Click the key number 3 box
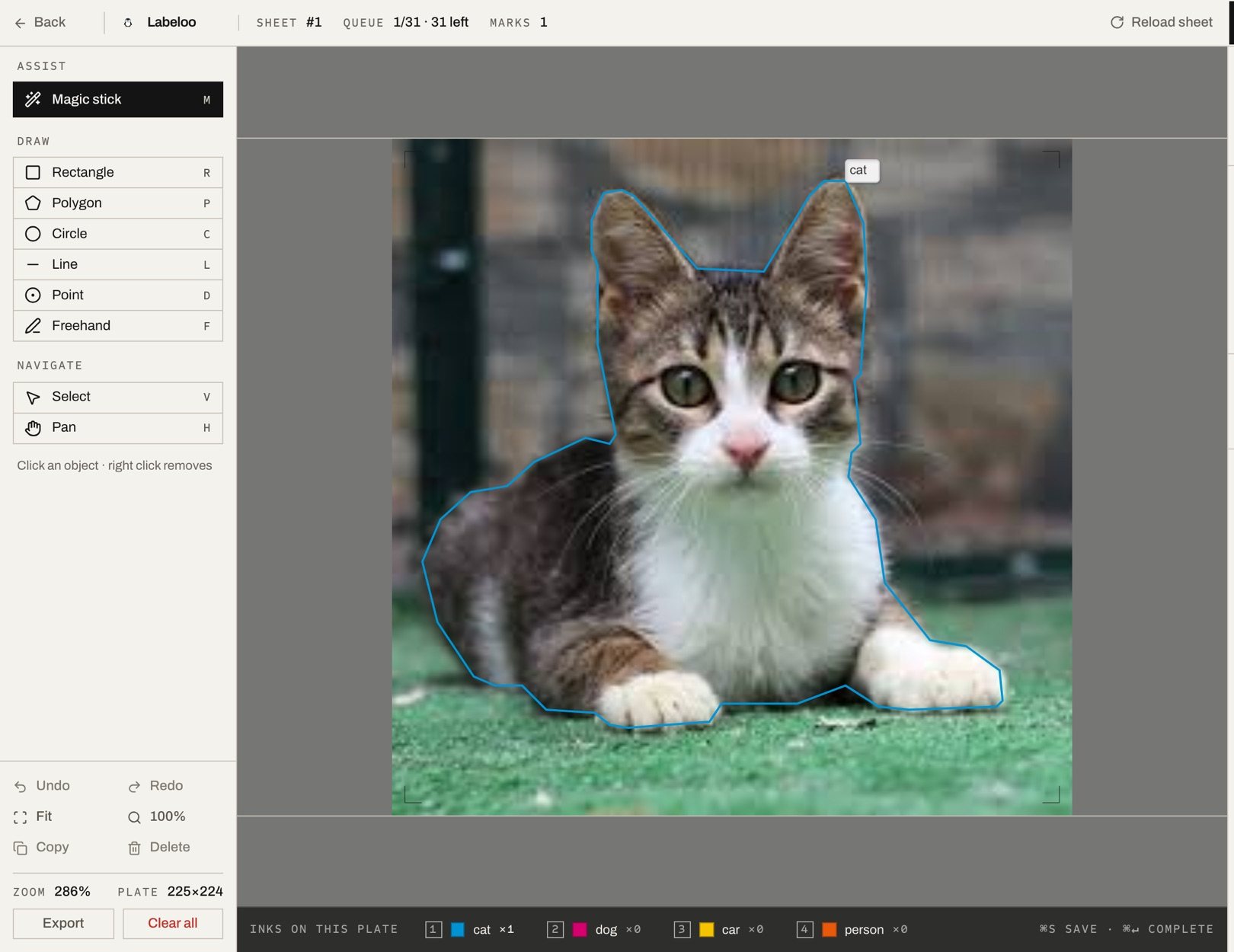The image size is (1234, 952). coord(683,929)
